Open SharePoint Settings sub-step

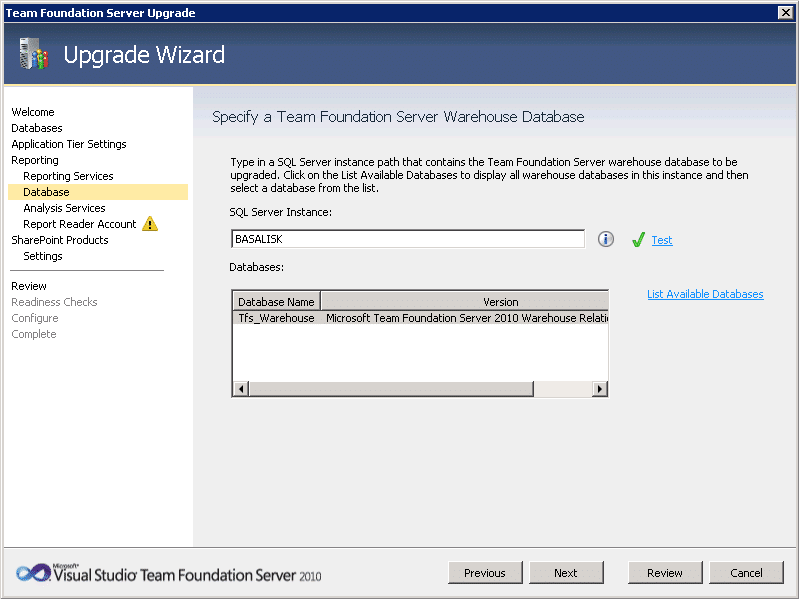point(43,256)
